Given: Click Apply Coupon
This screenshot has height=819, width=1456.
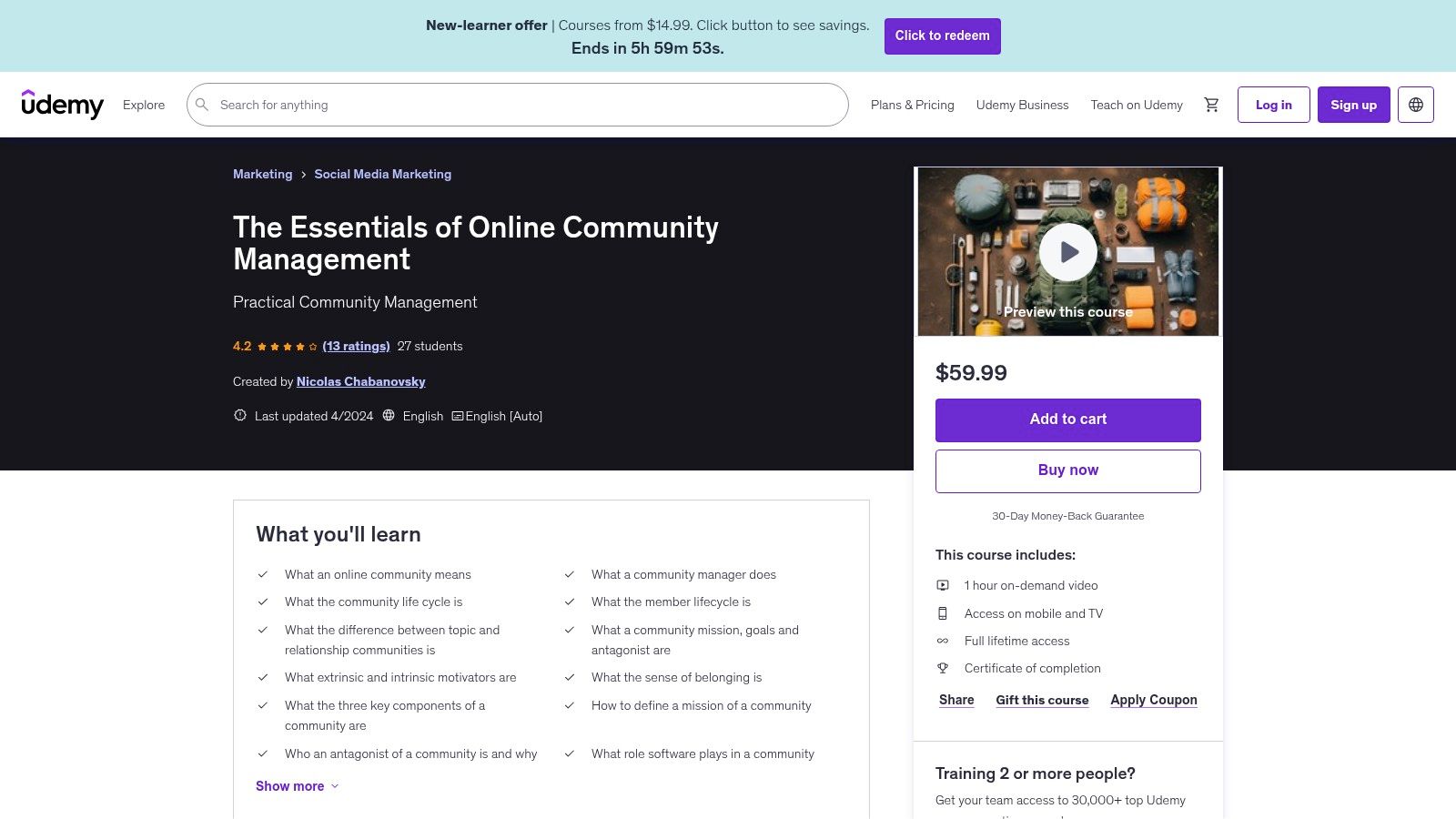Looking at the screenshot, I should 1154,700.
